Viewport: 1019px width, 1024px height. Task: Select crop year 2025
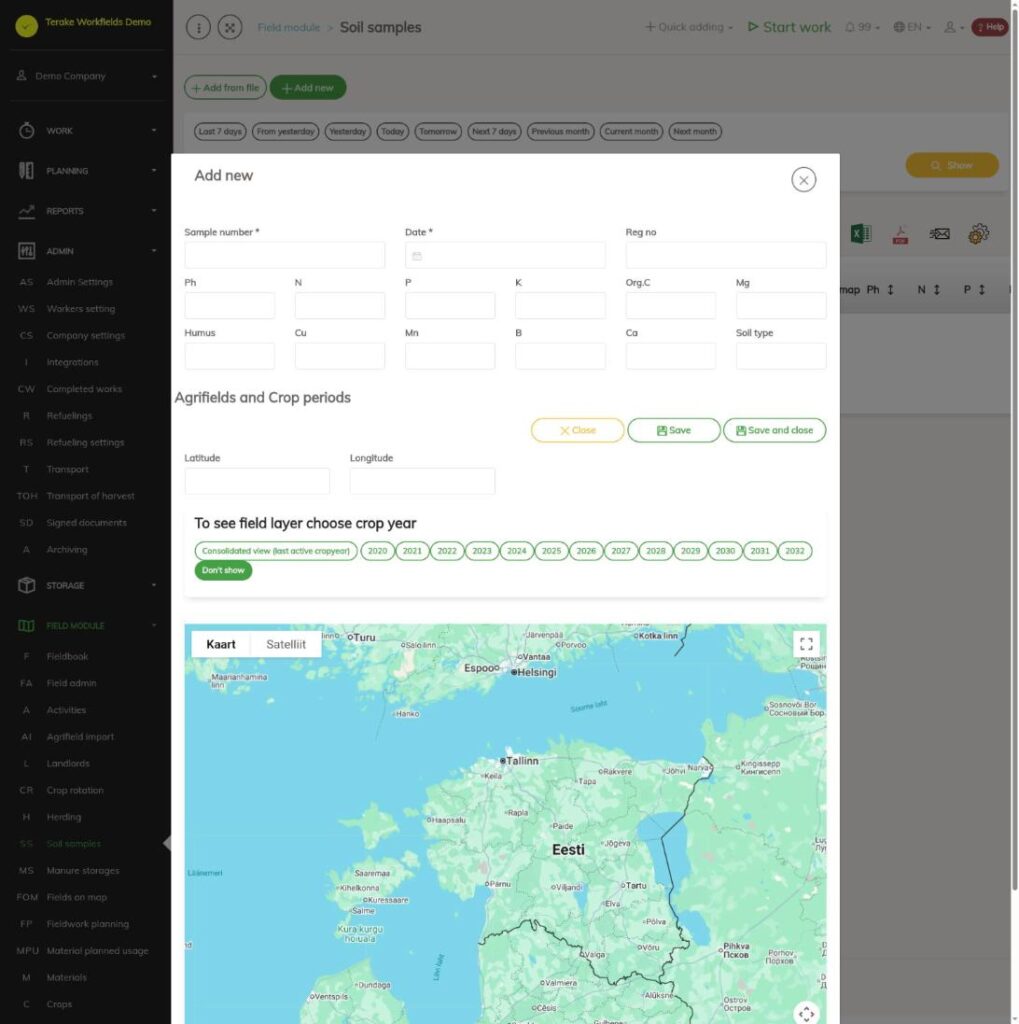(551, 551)
